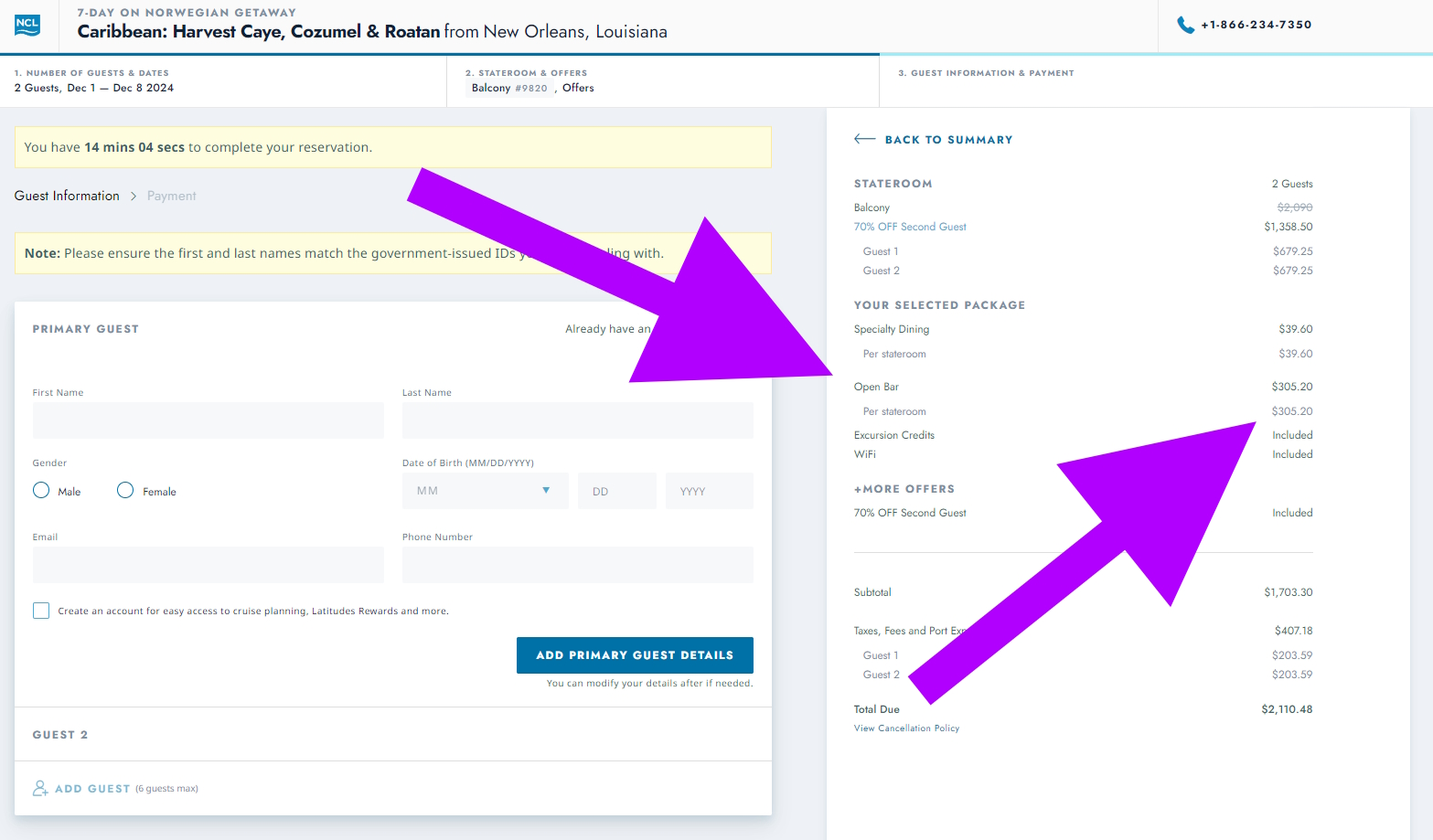The image size is (1433, 840).
Task: Select the Male radio button
Action: [41, 491]
